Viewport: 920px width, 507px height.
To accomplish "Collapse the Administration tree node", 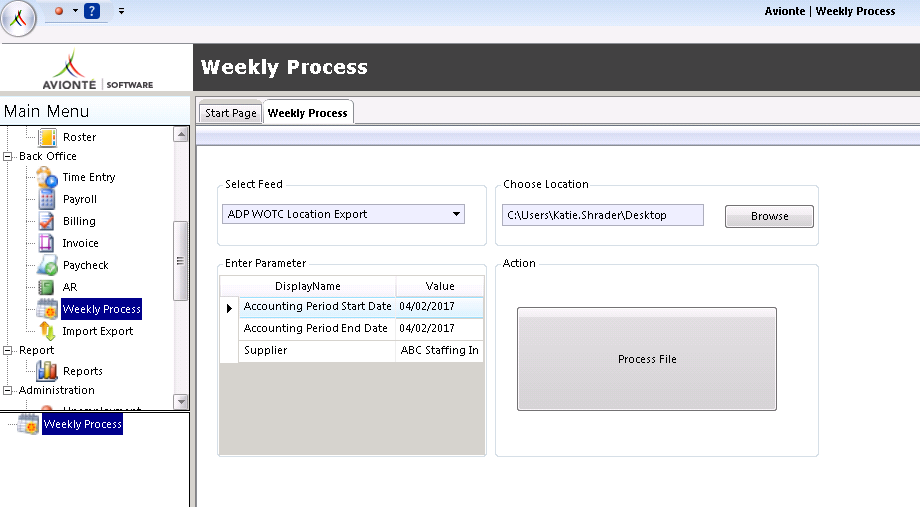I will [x=8, y=390].
